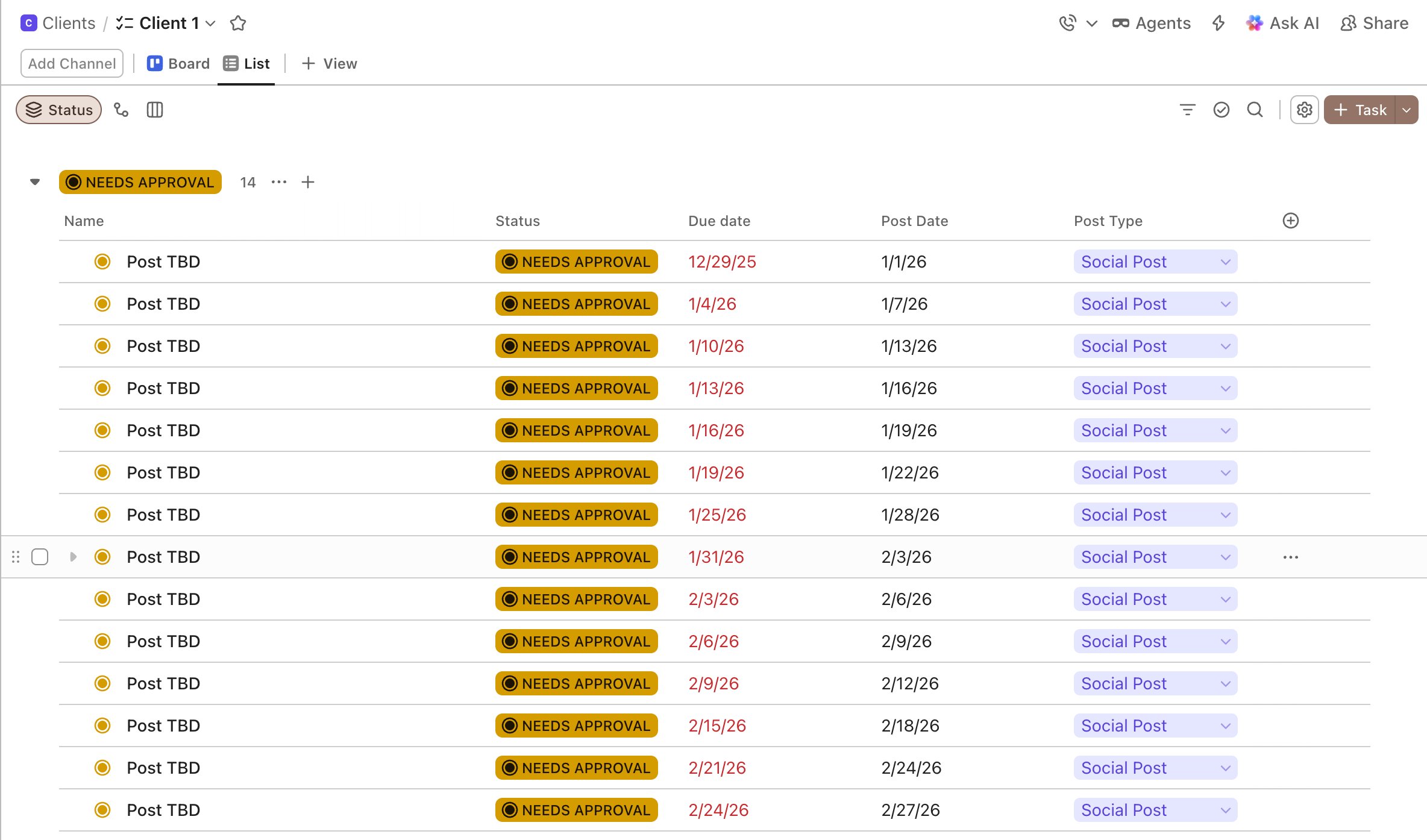Open the columns layout icon
This screenshot has width=1427, height=840.
pyautogui.click(x=155, y=110)
